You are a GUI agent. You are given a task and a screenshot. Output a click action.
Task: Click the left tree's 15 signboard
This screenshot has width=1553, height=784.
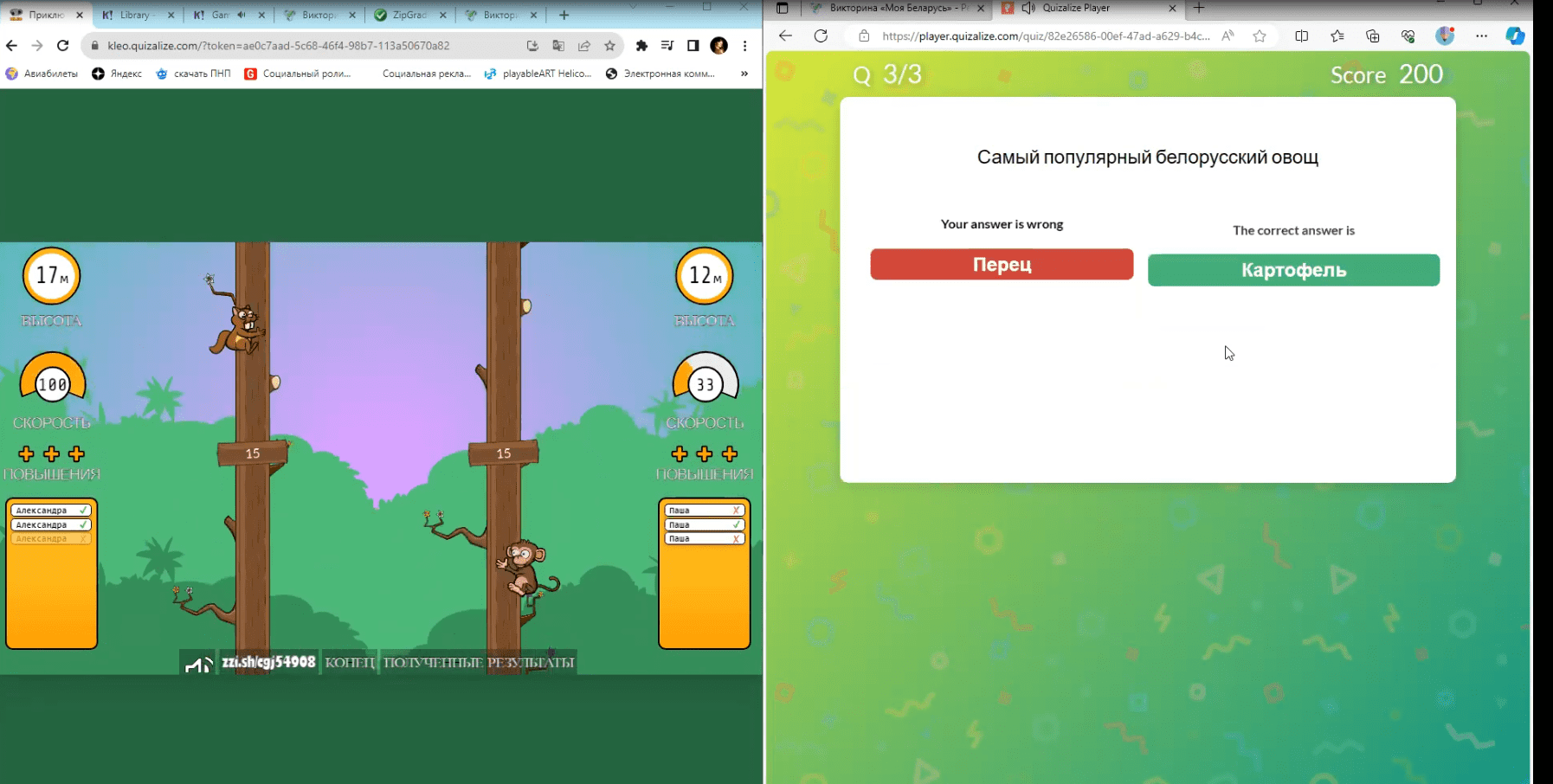point(253,453)
